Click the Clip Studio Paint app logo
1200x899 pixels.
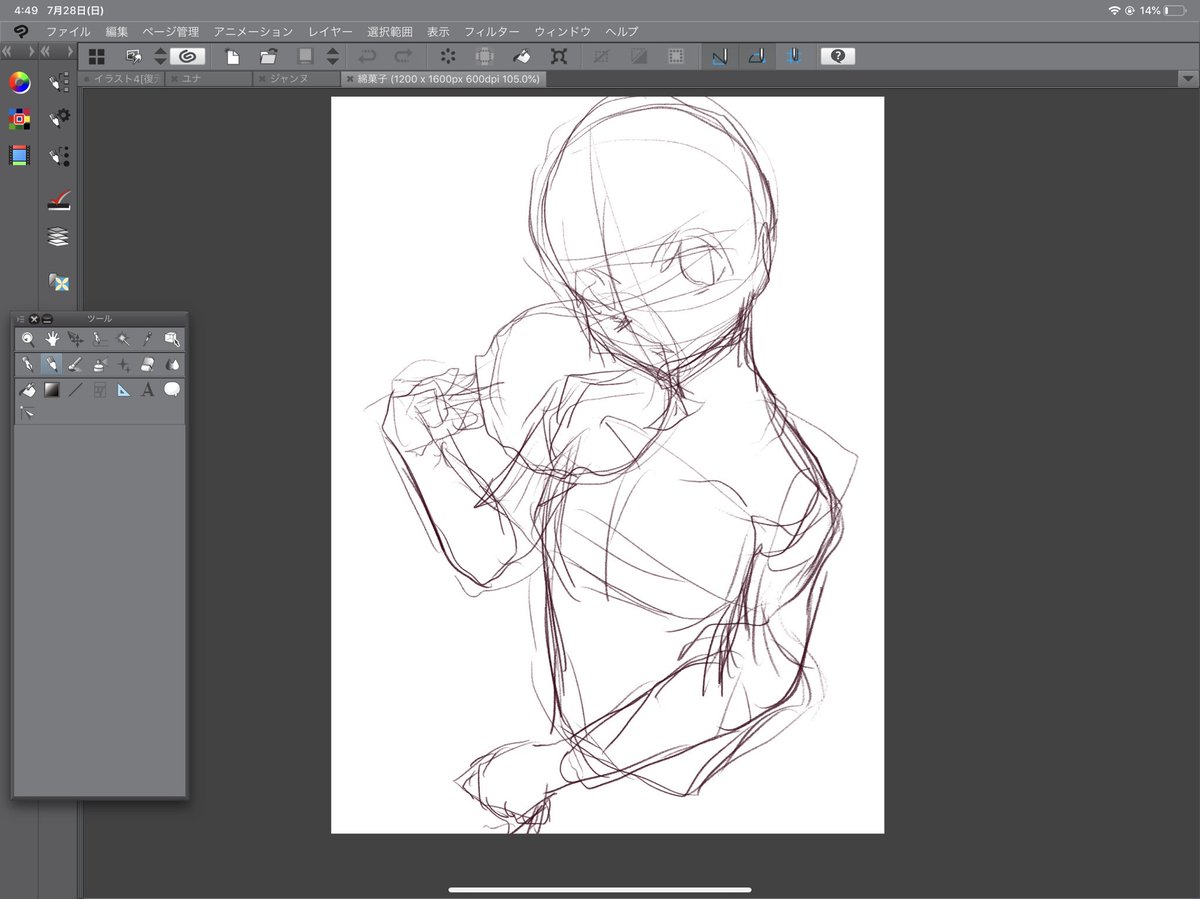coord(21,32)
